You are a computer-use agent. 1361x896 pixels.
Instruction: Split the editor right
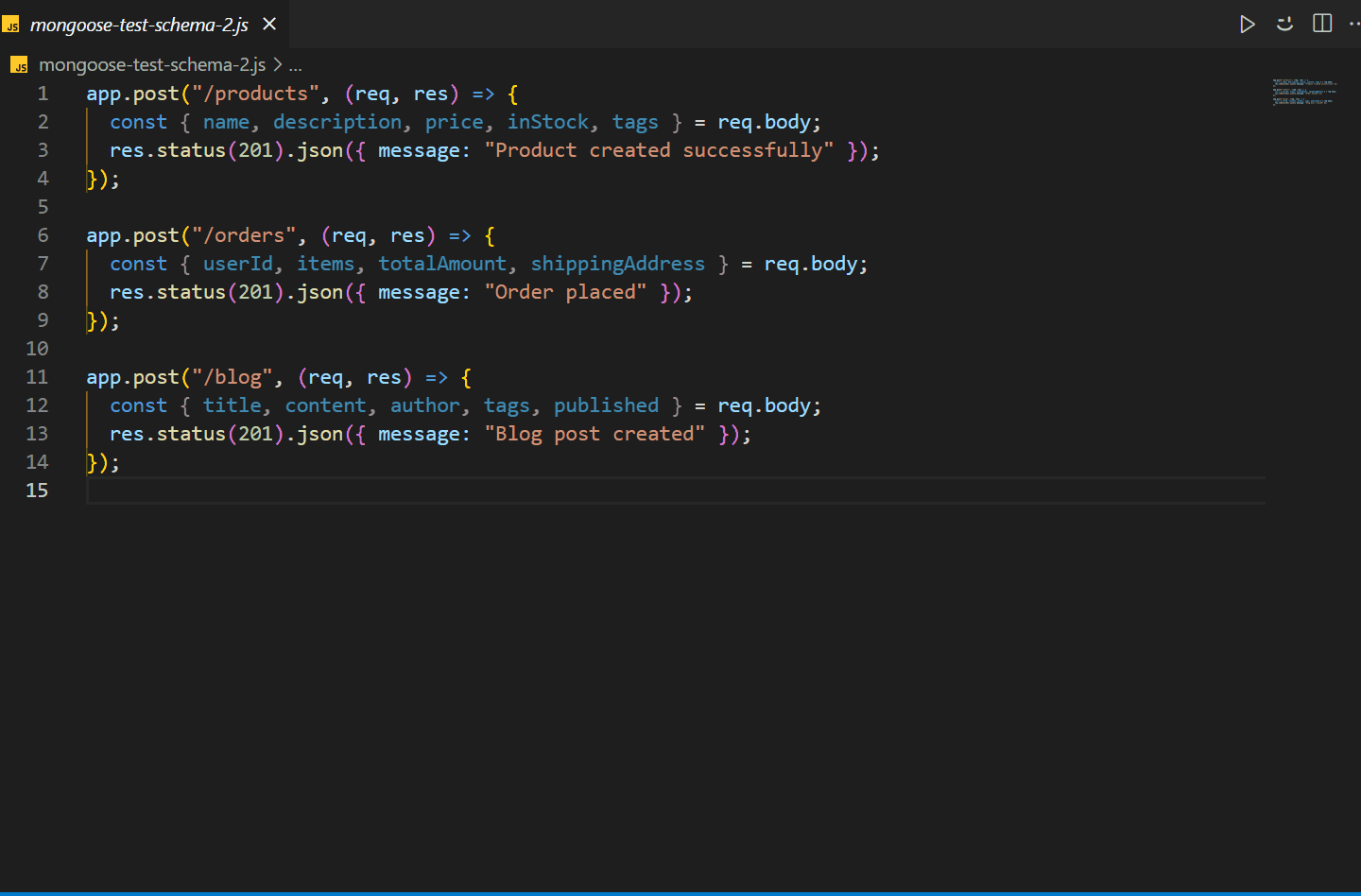[x=1322, y=24]
